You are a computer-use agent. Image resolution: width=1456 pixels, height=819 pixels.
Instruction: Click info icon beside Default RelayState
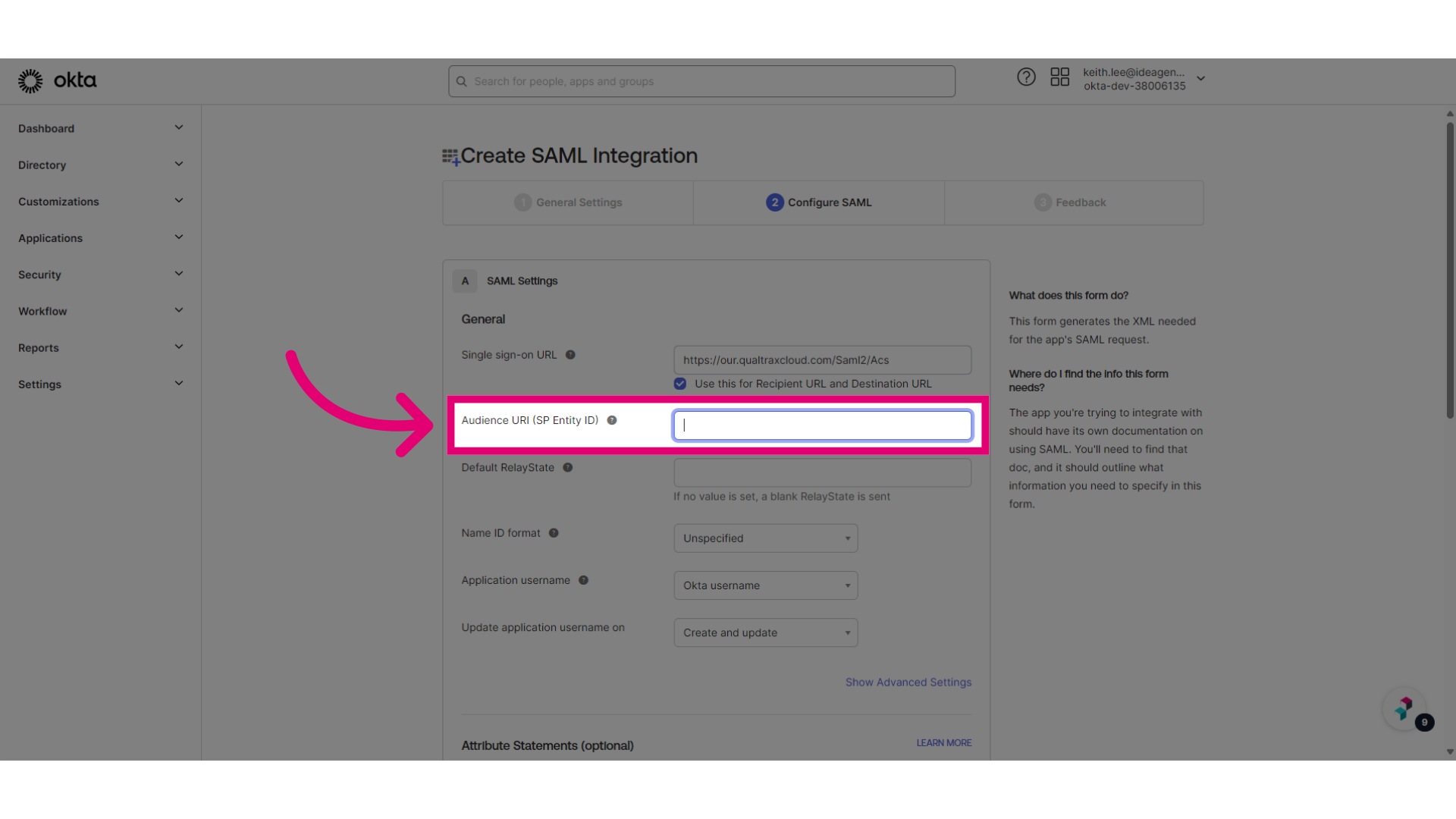567,468
